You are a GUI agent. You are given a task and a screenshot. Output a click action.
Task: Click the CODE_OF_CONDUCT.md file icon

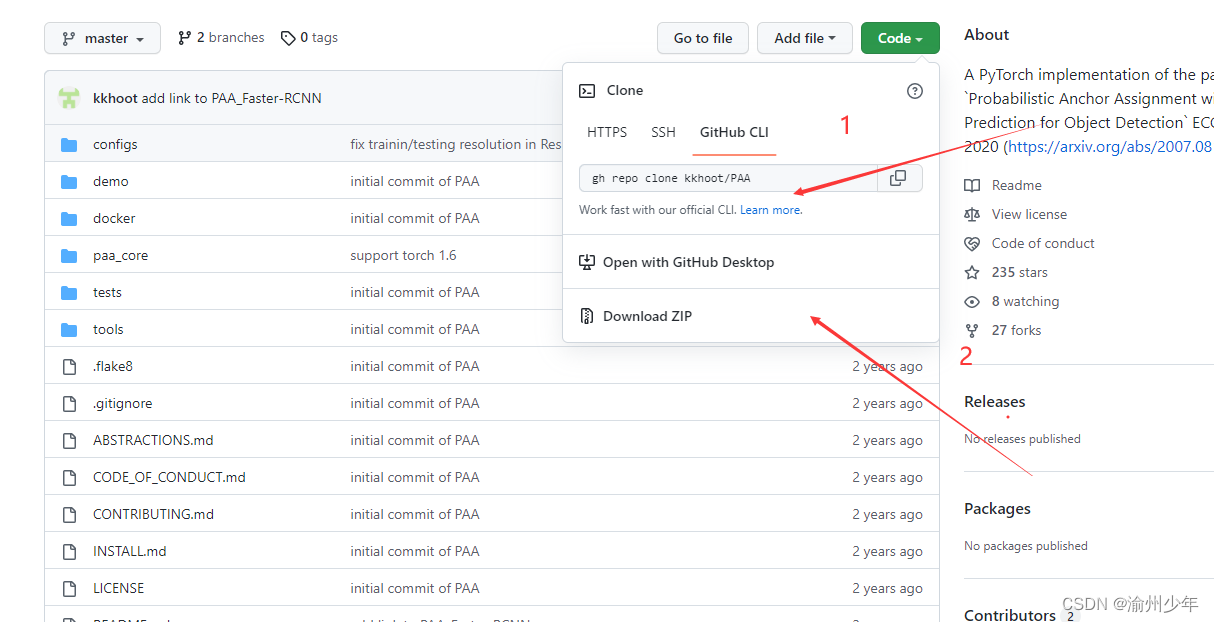69,478
